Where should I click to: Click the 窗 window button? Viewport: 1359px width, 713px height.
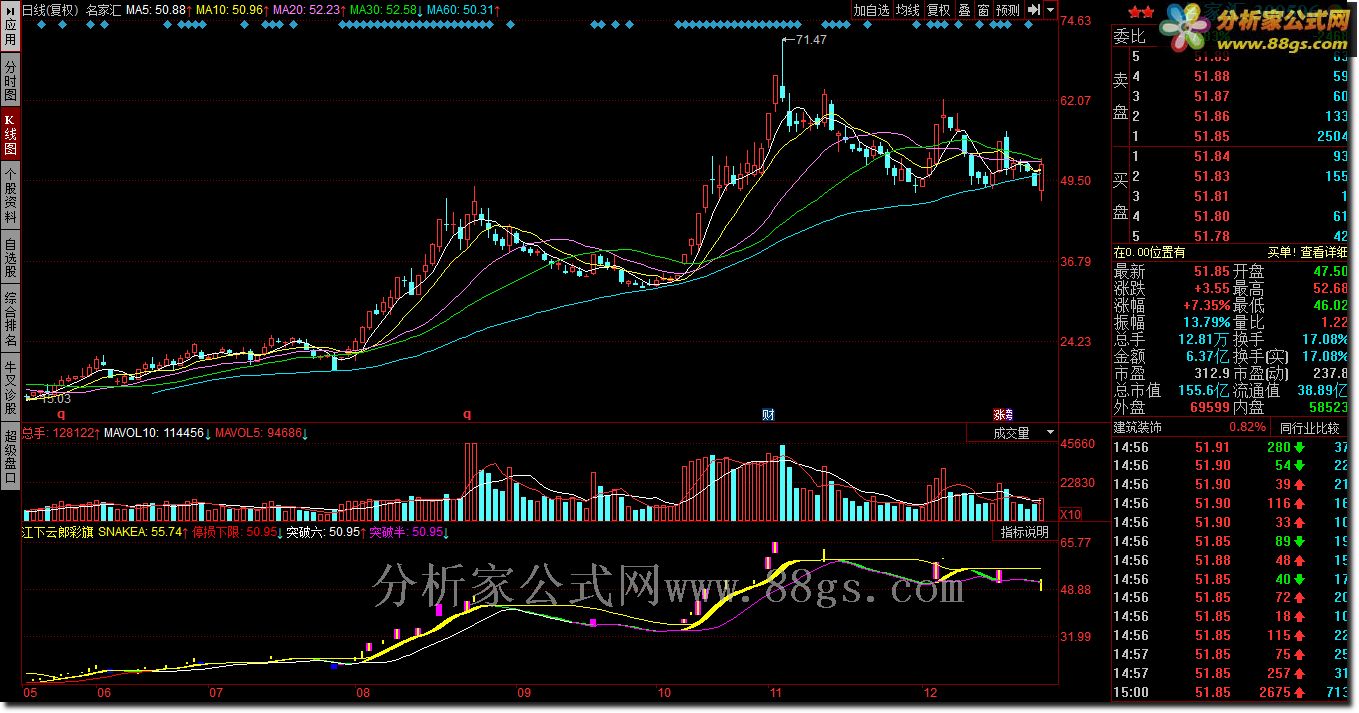[983, 10]
